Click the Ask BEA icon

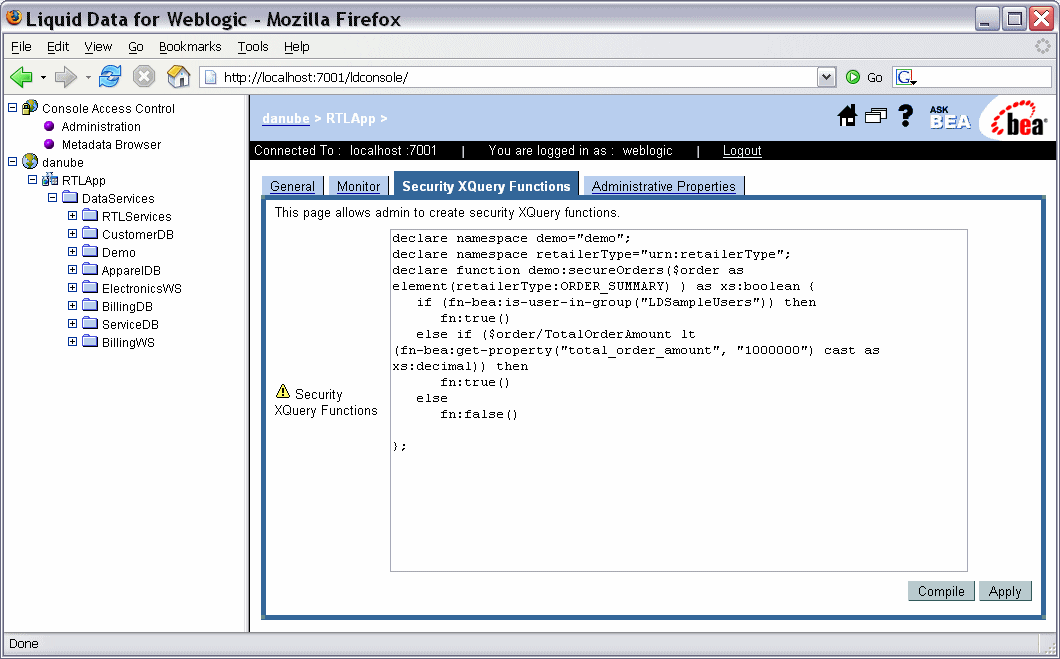(950, 118)
